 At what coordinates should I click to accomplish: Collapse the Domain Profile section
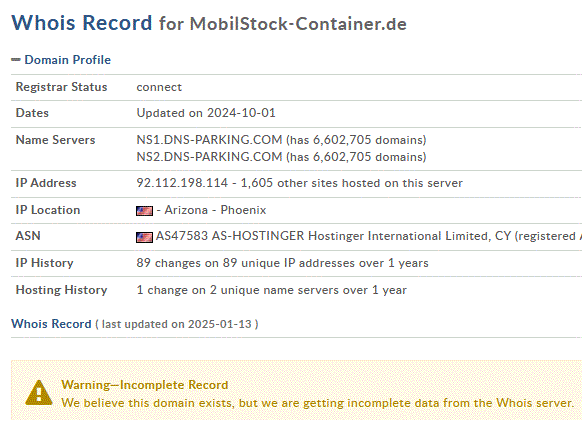pos(16,60)
